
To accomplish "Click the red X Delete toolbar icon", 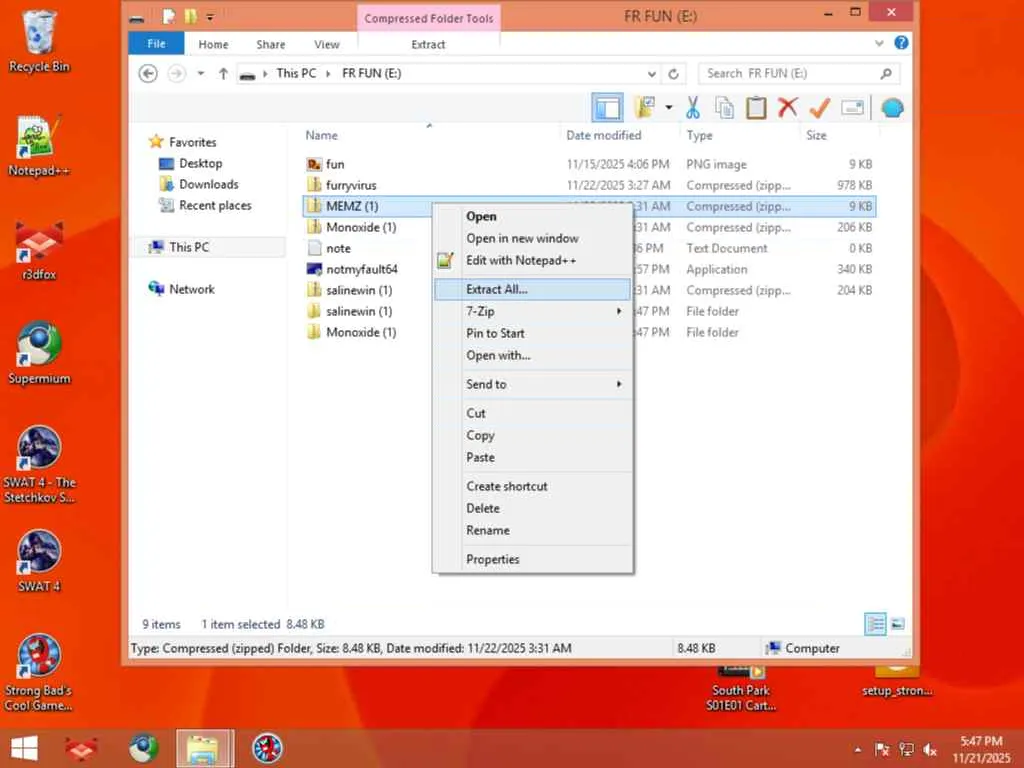I will pyautogui.click(x=788, y=108).
